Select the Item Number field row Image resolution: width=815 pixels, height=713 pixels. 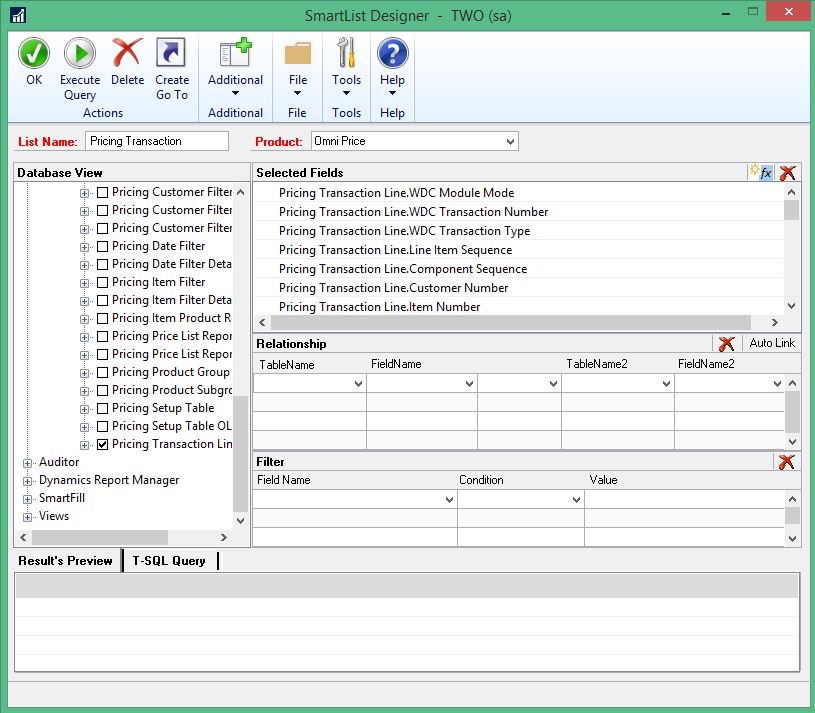(518, 307)
